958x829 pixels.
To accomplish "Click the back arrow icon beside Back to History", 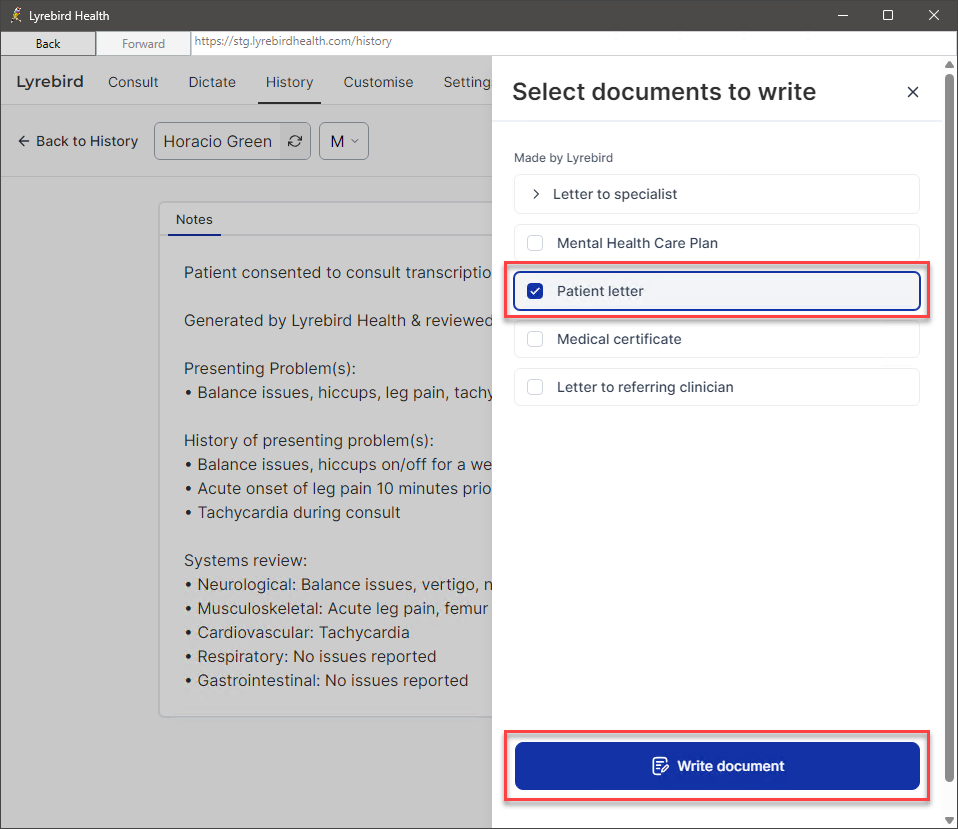I will tap(24, 141).
